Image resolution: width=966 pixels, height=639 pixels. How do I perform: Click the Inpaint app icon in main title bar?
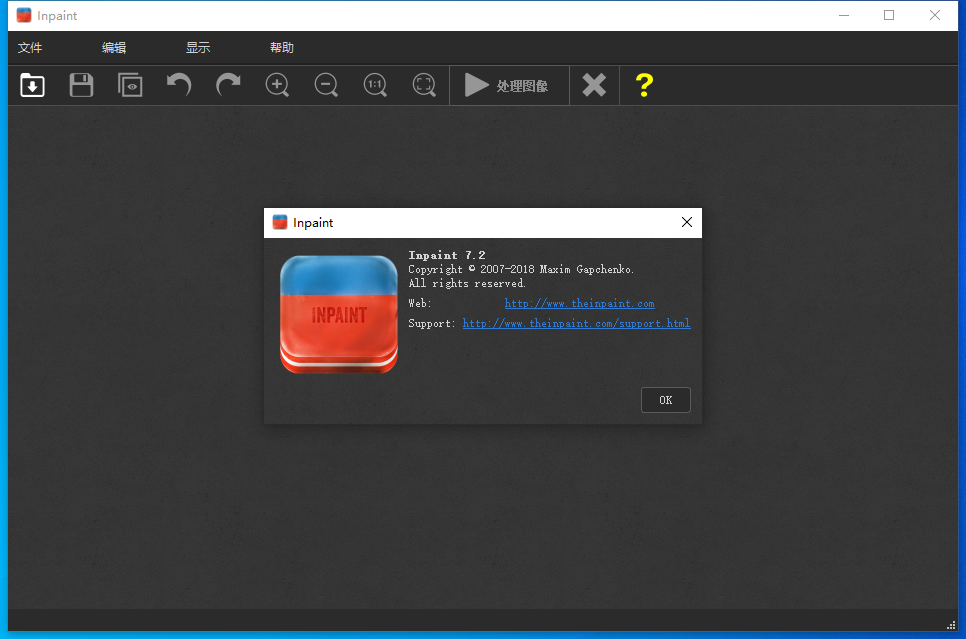point(24,15)
